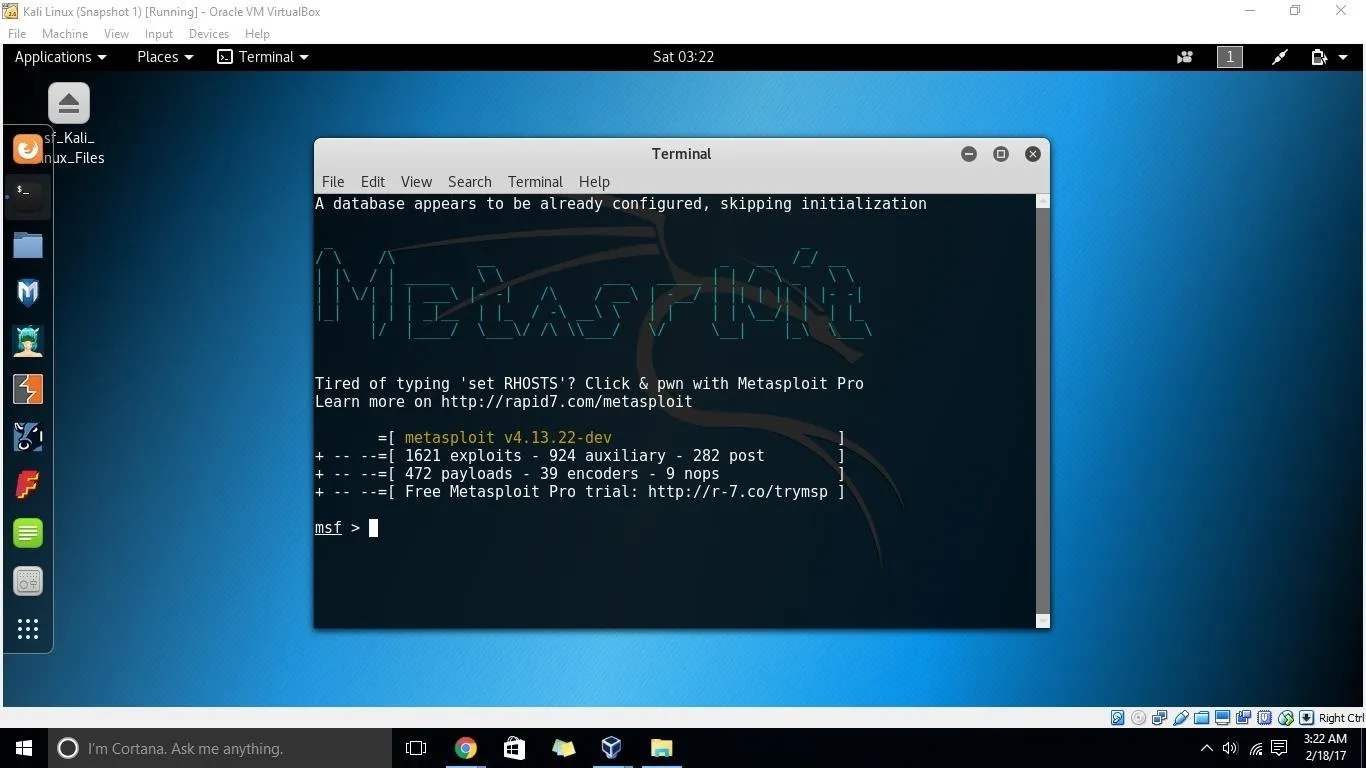Open VirtualBox View menu
1366x768 pixels.
pos(116,34)
